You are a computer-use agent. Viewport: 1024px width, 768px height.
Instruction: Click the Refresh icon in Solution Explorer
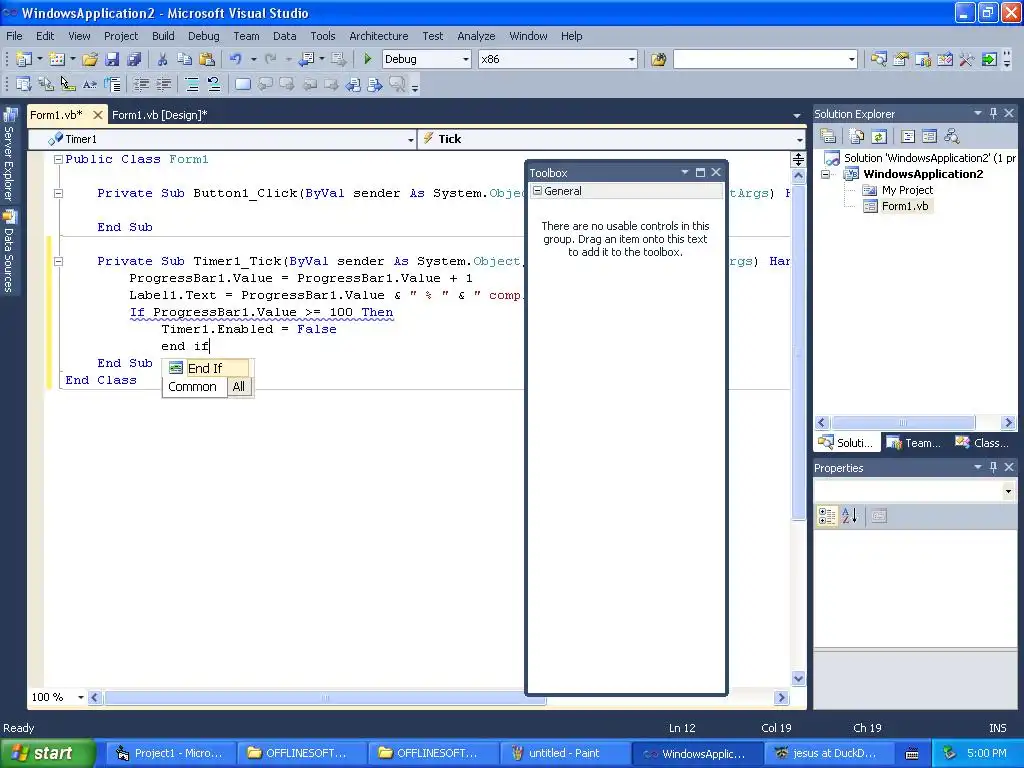pyautogui.click(x=878, y=136)
